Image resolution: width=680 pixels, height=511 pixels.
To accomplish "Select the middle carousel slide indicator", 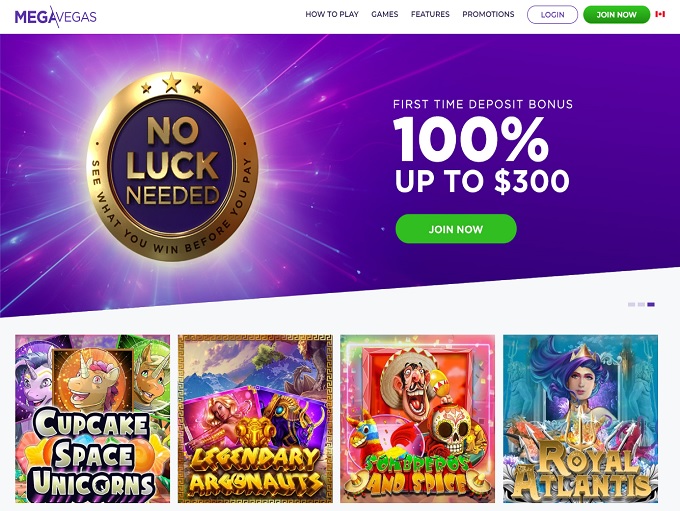I will click(x=641, y=304).
